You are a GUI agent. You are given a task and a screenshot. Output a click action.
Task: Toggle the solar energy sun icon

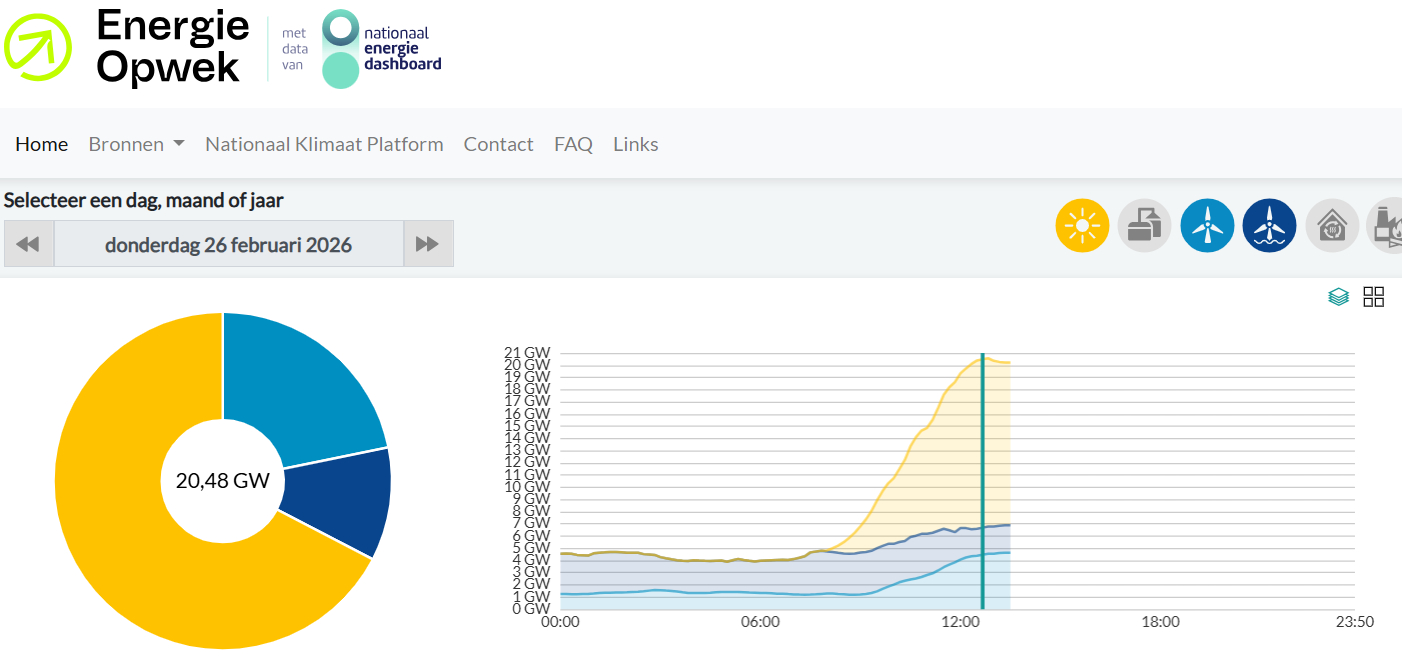[1083, 225]
